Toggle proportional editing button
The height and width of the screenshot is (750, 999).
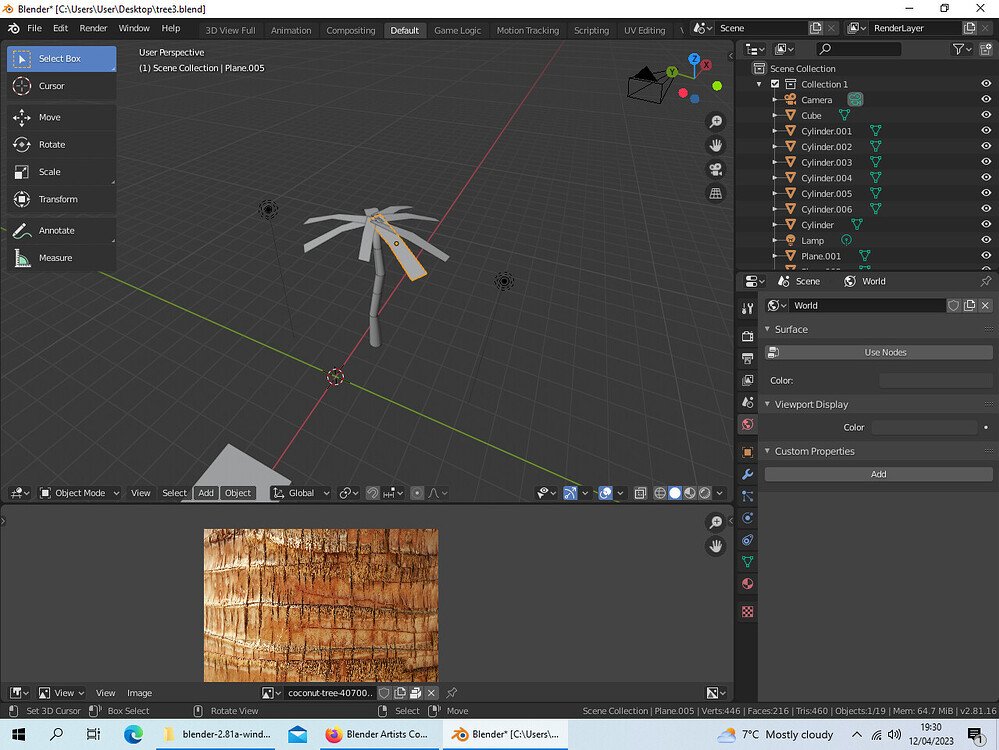click(x=417, y=493)
